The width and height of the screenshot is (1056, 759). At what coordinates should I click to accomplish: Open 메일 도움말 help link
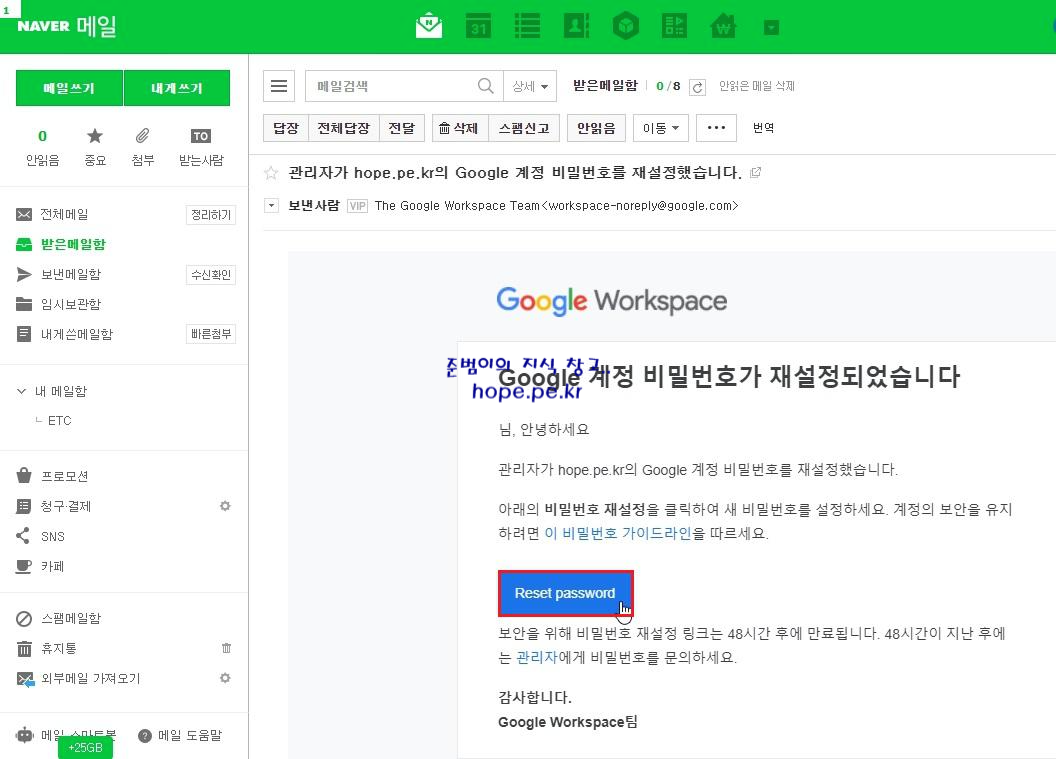tap(189, 735)
